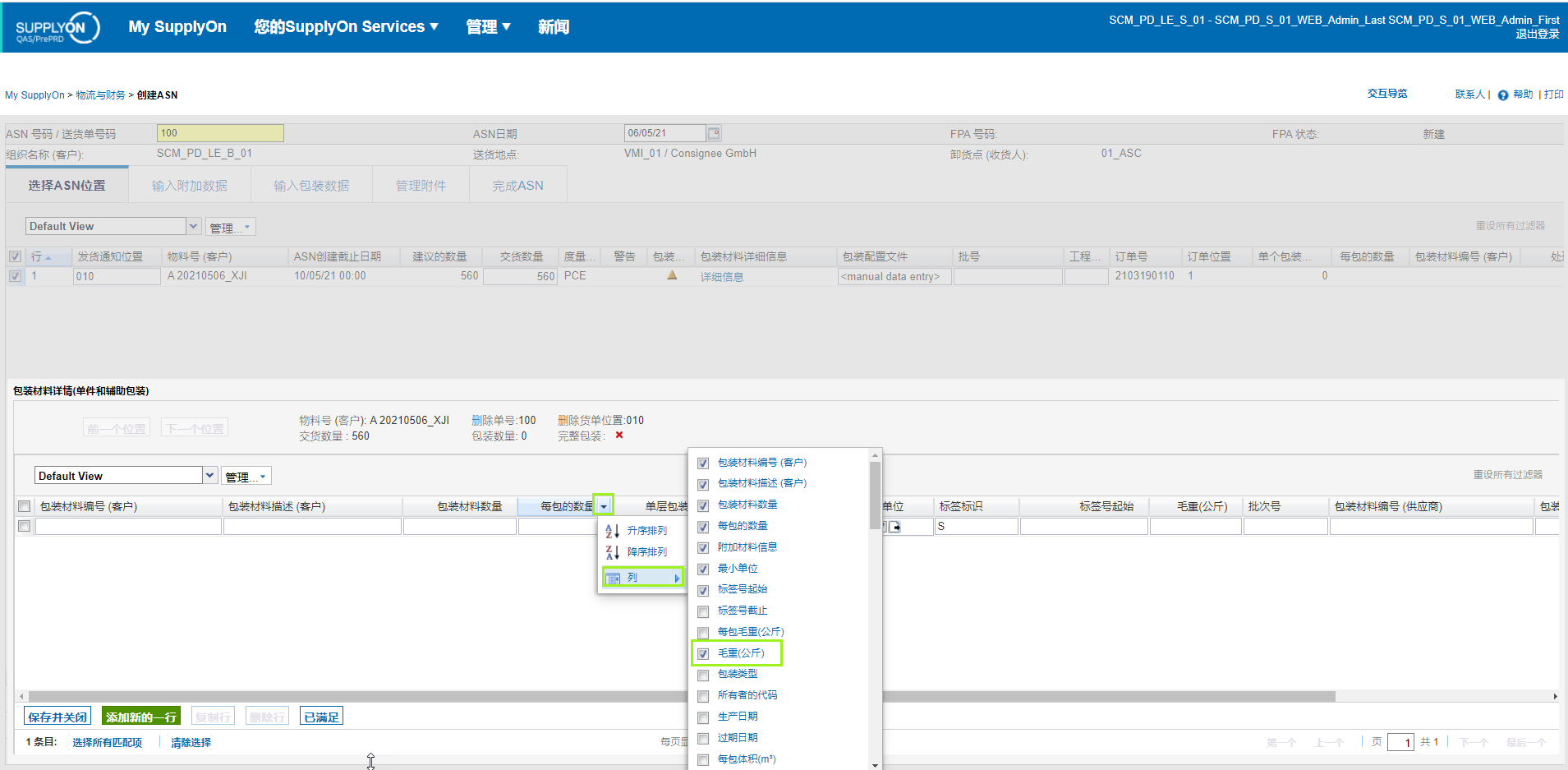Switch to the 完成ASN tab

(518, 186)
